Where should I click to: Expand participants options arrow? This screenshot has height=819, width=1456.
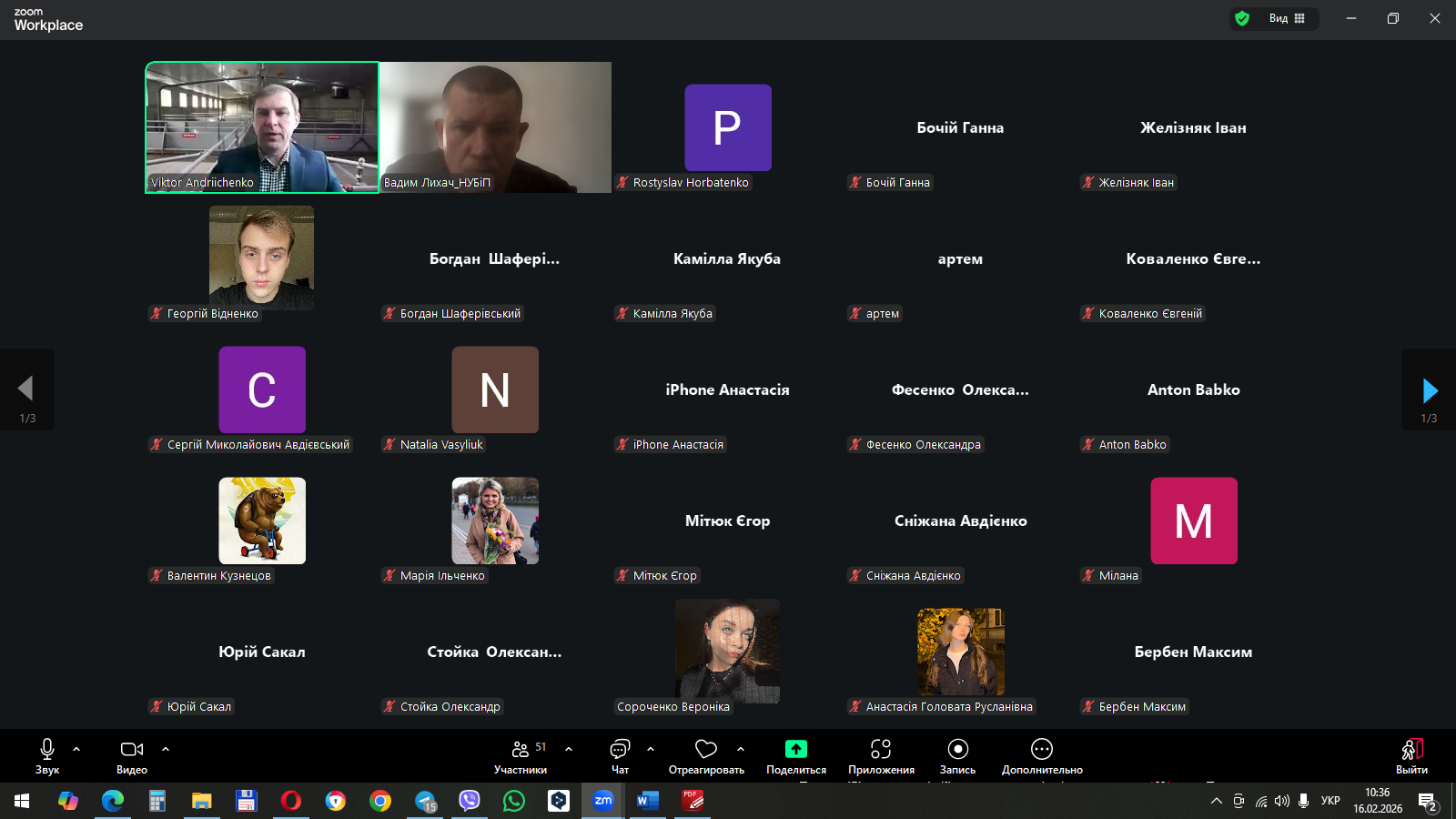[x=569, y=749]
